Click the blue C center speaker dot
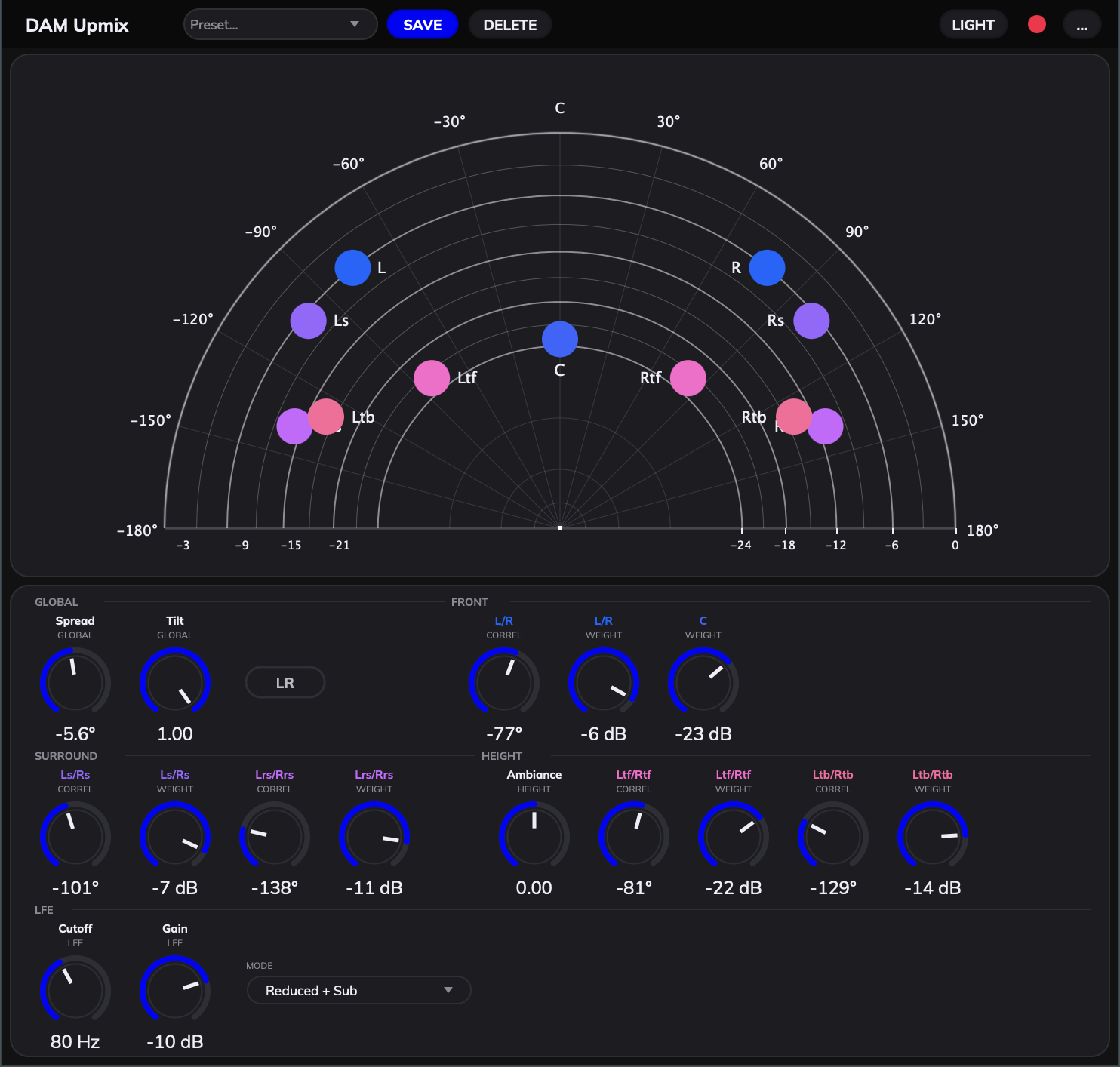The width and height of the screenshot is (1120, 1067). 560,339
